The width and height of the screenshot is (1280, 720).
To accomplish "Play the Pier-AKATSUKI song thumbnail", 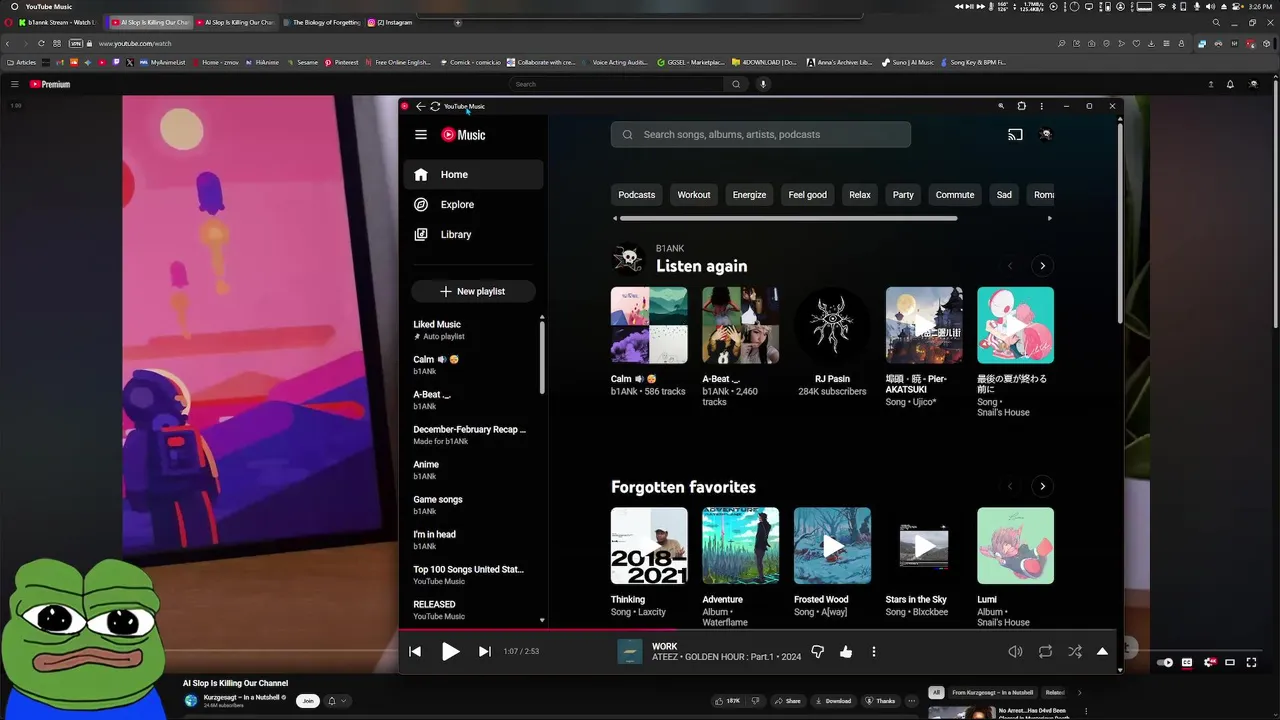I will (x=924, y=325).
